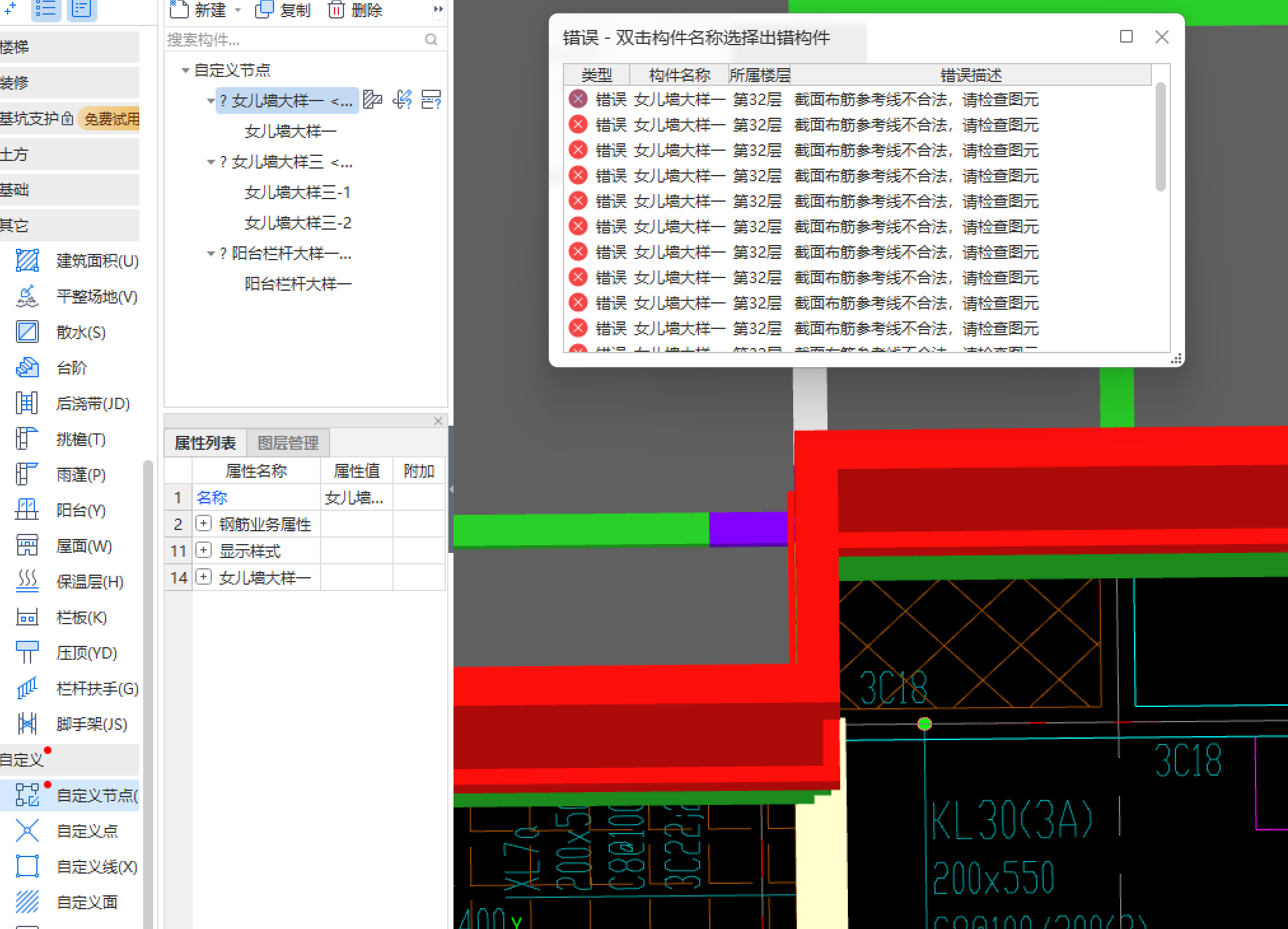Screen dimensions: 1288x929
Task: Select 女儿墙大样三-2 in the tree
Action: (298, 223)
